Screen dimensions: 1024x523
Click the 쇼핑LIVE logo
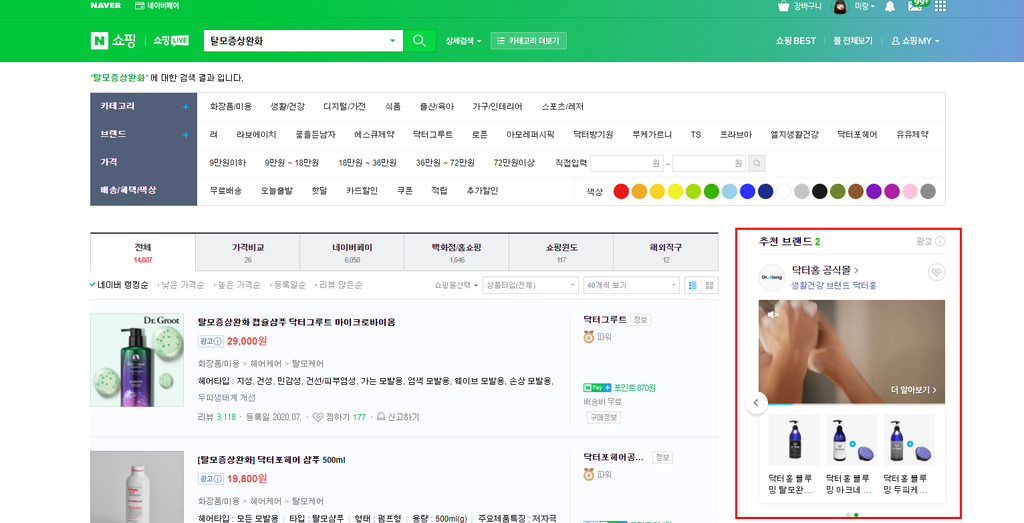(171, 40)
